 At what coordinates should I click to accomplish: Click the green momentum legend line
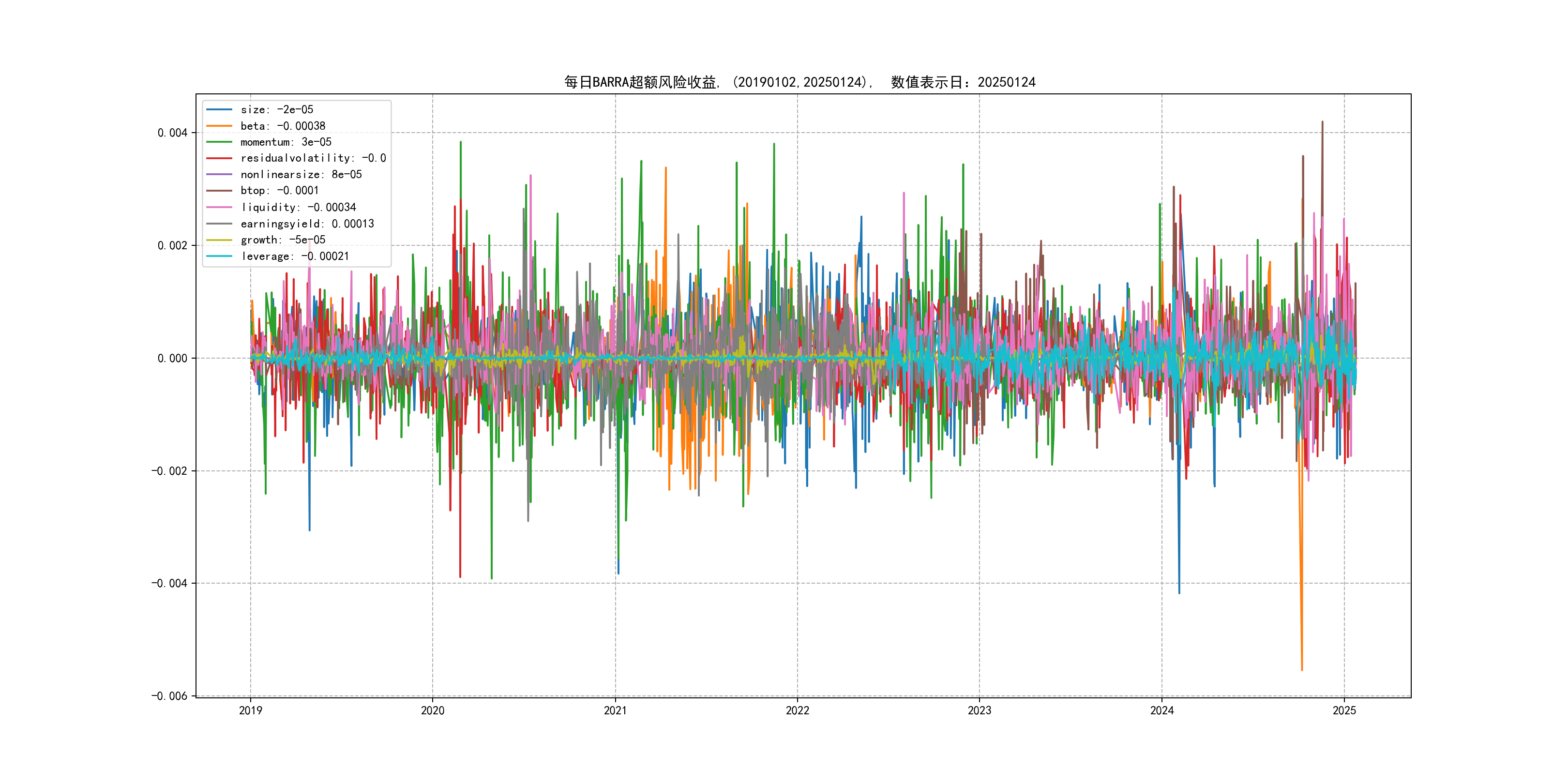[x=219, y=142]
